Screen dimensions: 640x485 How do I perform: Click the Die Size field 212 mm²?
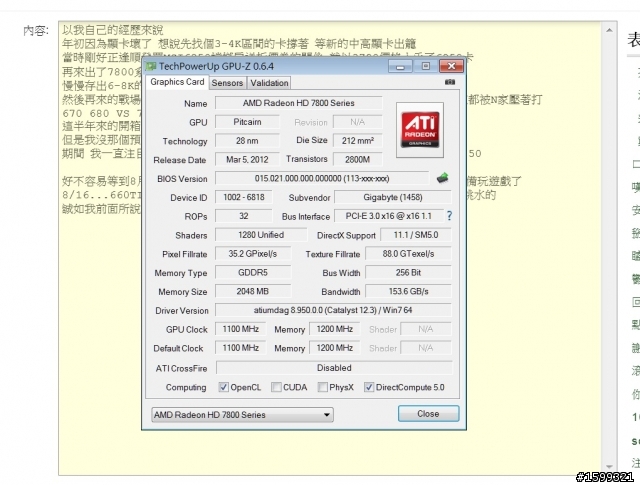pos(358,140)
